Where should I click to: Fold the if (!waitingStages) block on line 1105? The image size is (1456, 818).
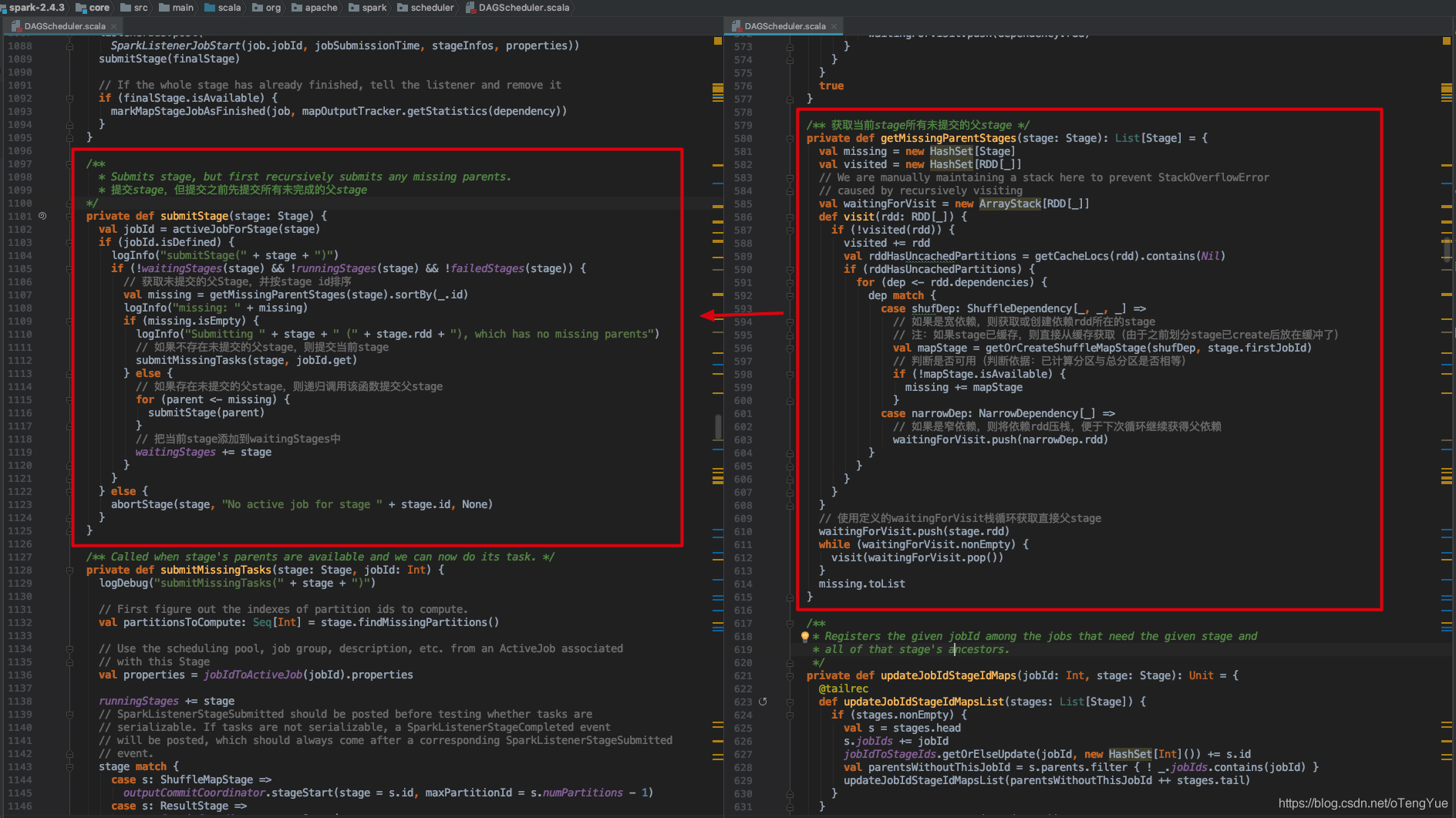[x=69, y=268]
